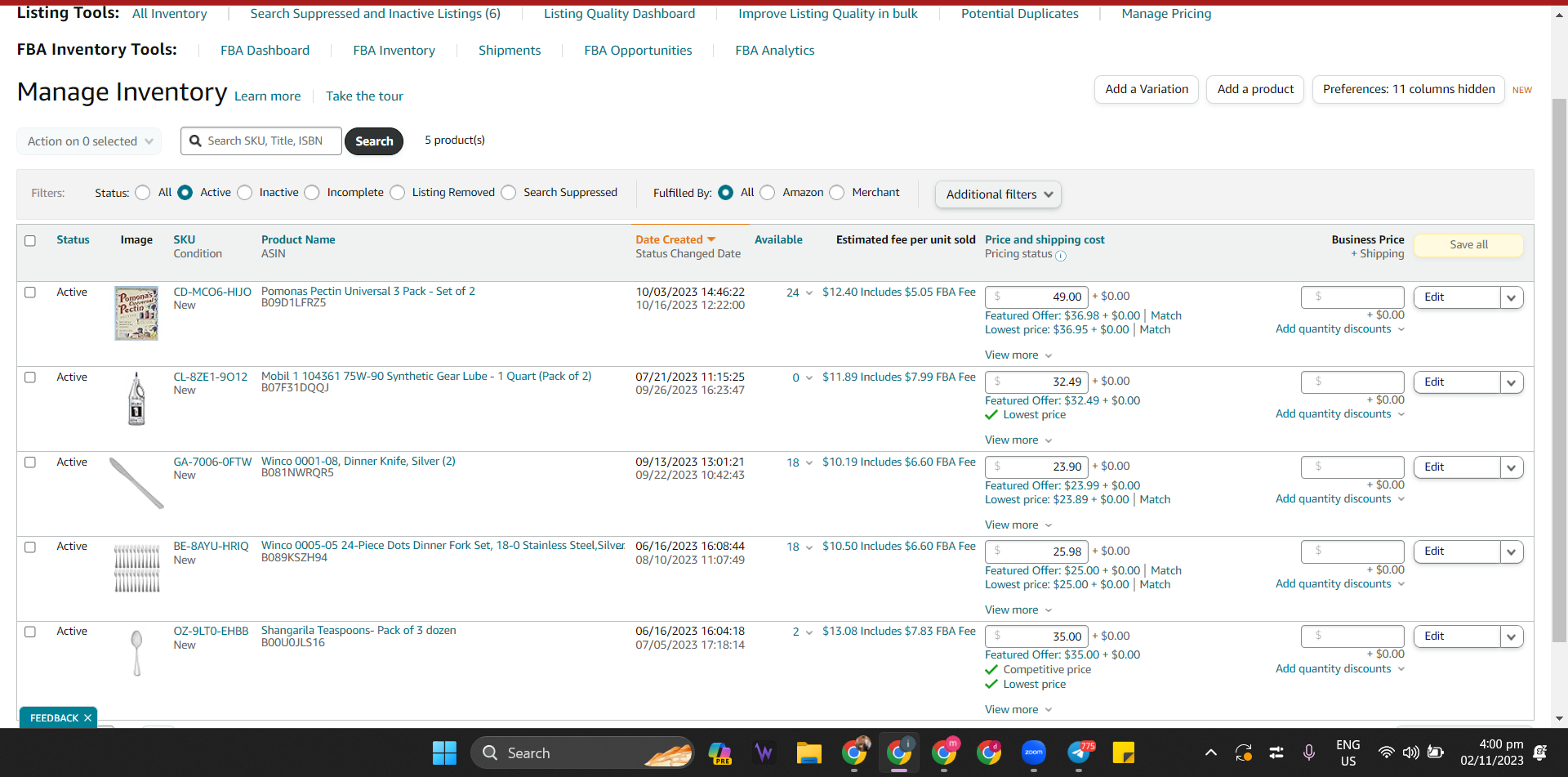
Task: Click the Business Price field for Winco dinner fork set
Action: [x=1352, y=551]
